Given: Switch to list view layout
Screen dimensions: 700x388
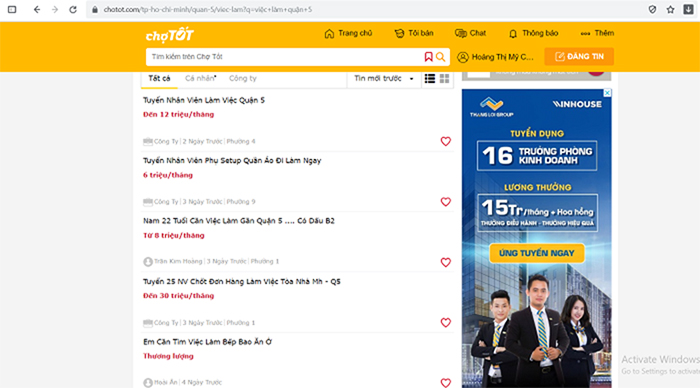Looking at the screenshot, I should 430,79.
